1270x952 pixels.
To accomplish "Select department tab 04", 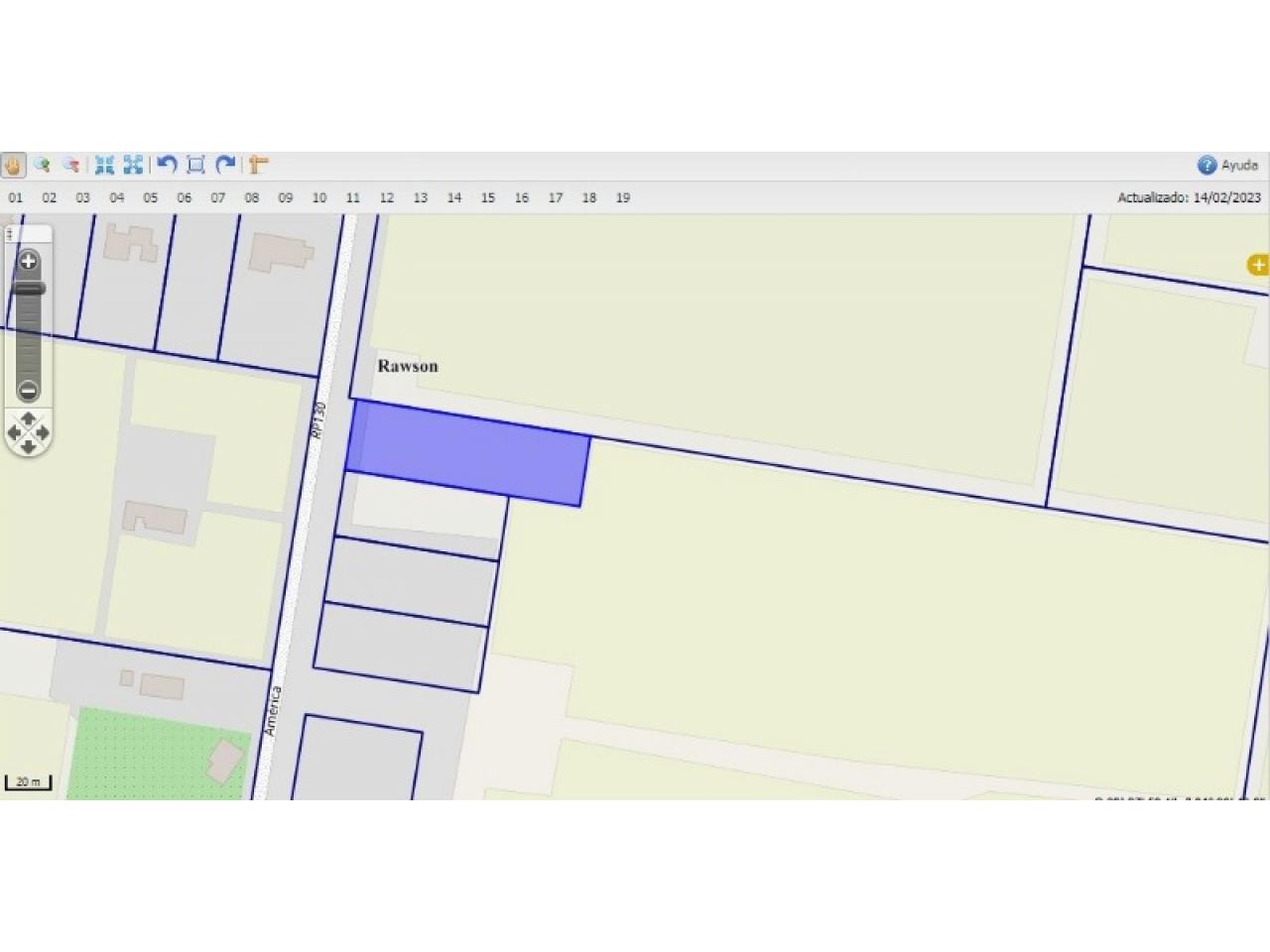I will [117, 197].
